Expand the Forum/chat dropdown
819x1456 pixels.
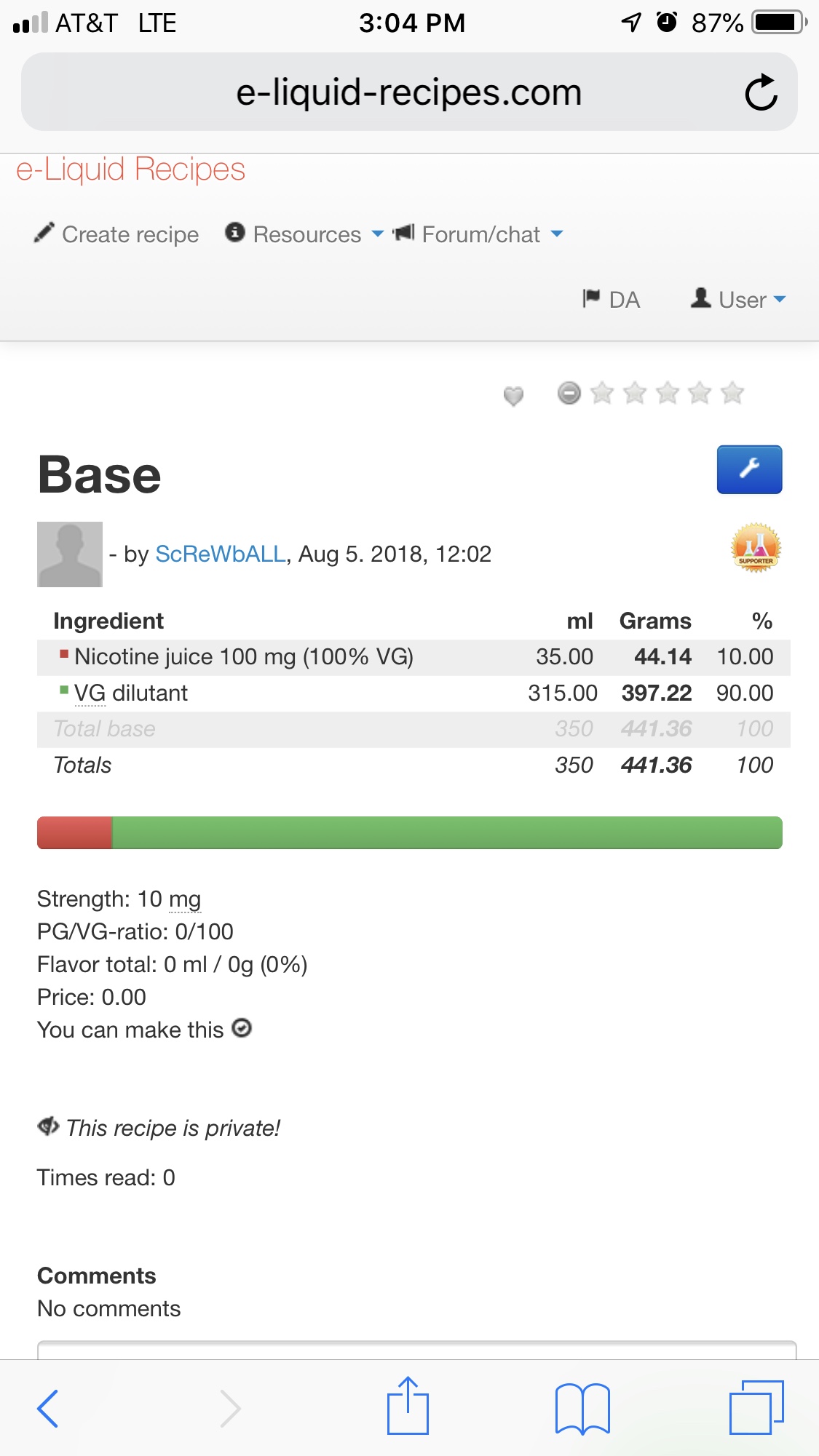coord(480,234)
